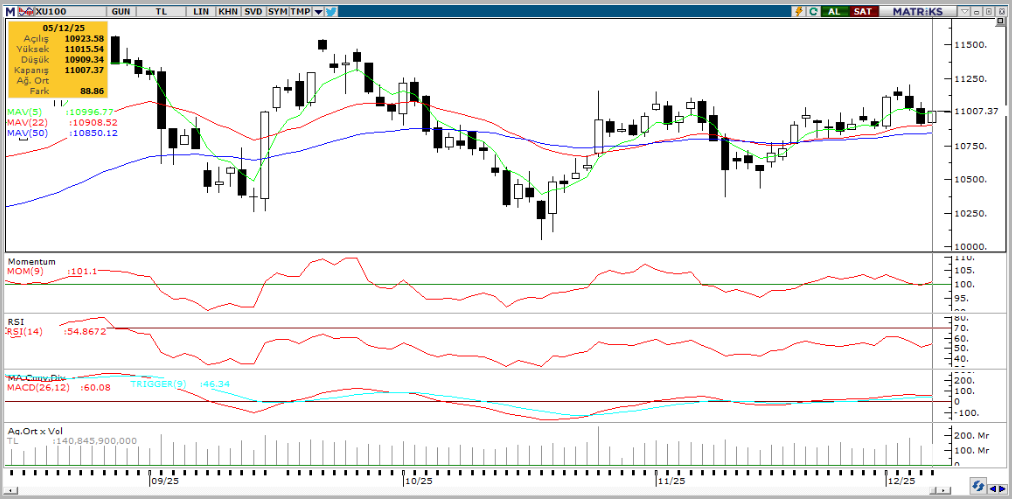
Task: Open the TL currency selector
Action: (x=160, y=10)
